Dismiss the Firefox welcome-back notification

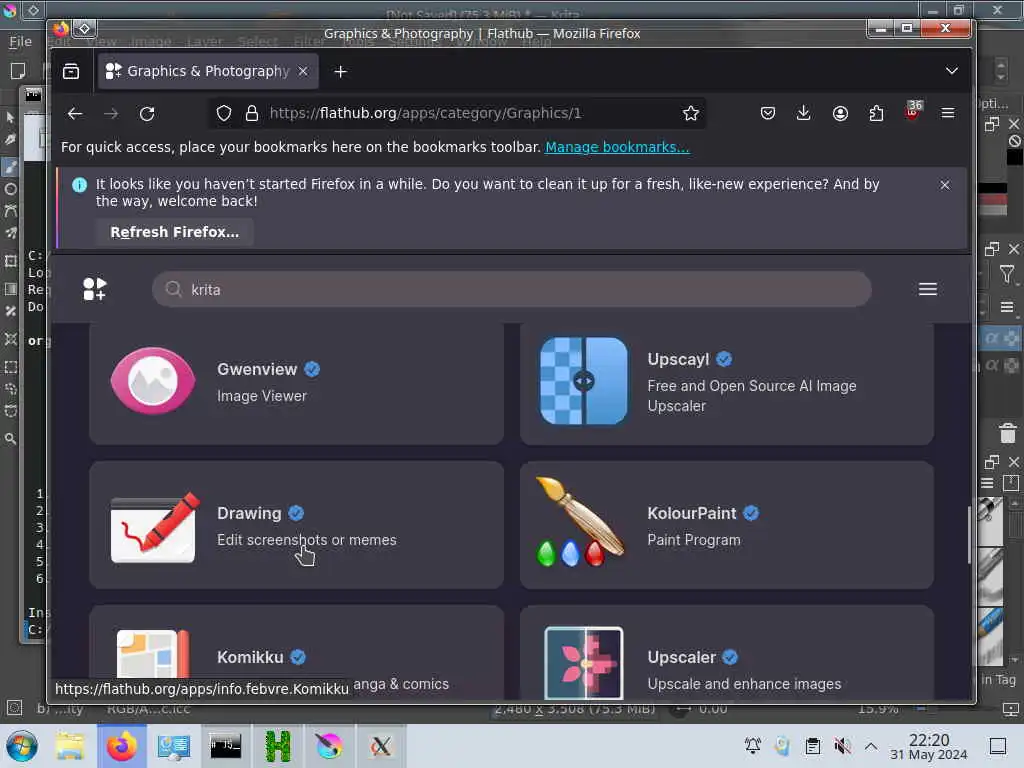944,185
